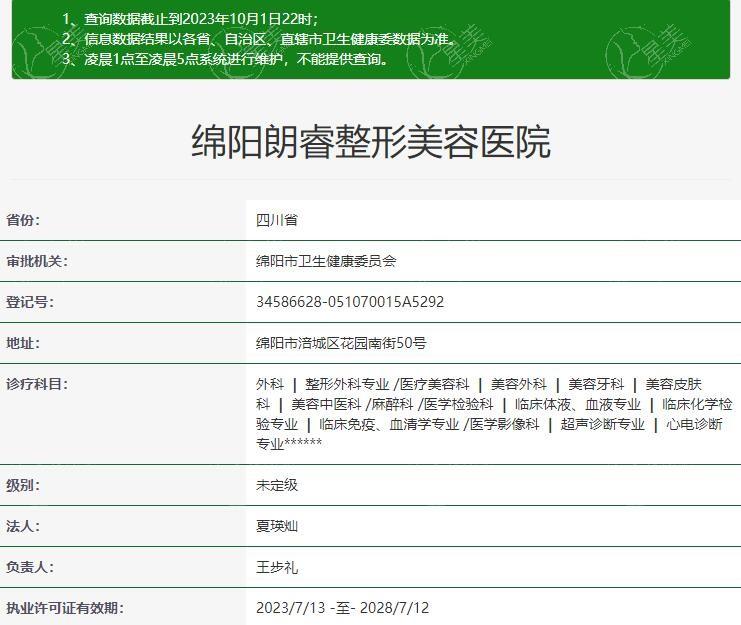Image resolution: width=741 pixels, height=625 pixels.
Task: Click the 凌晨1点至5点 system maintenance notice
Action: [x=225, y=59]
